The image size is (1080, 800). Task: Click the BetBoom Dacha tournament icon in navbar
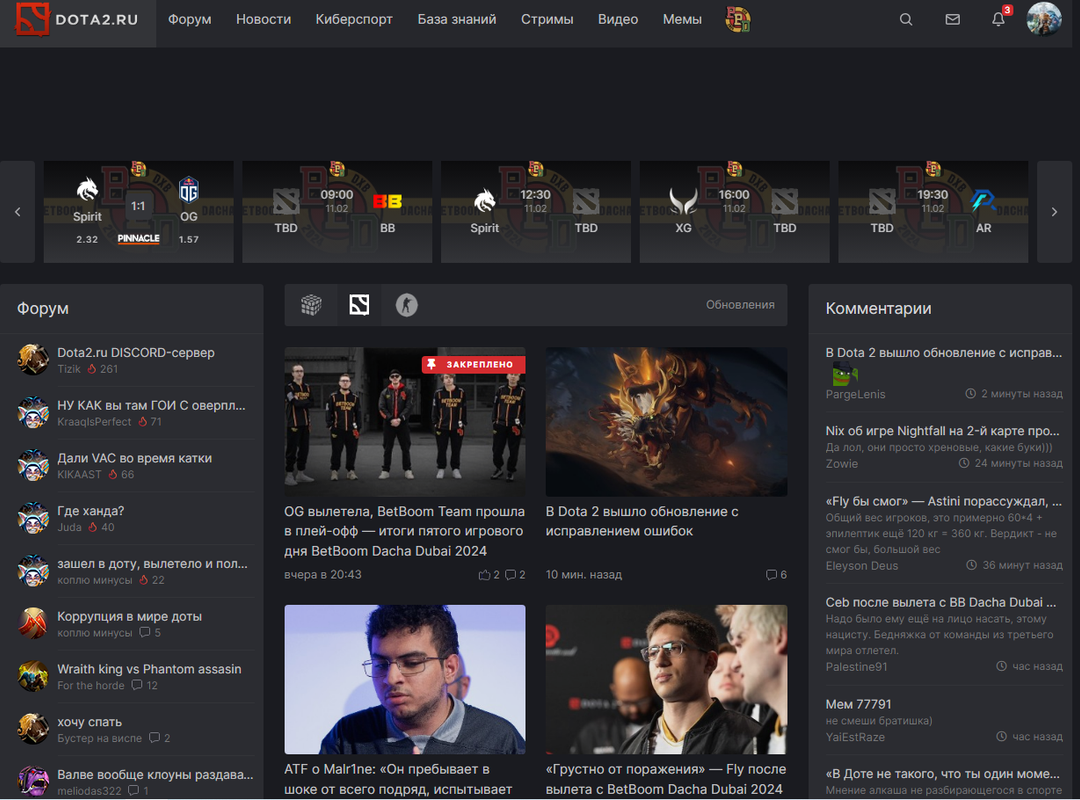tap(738, 19)
